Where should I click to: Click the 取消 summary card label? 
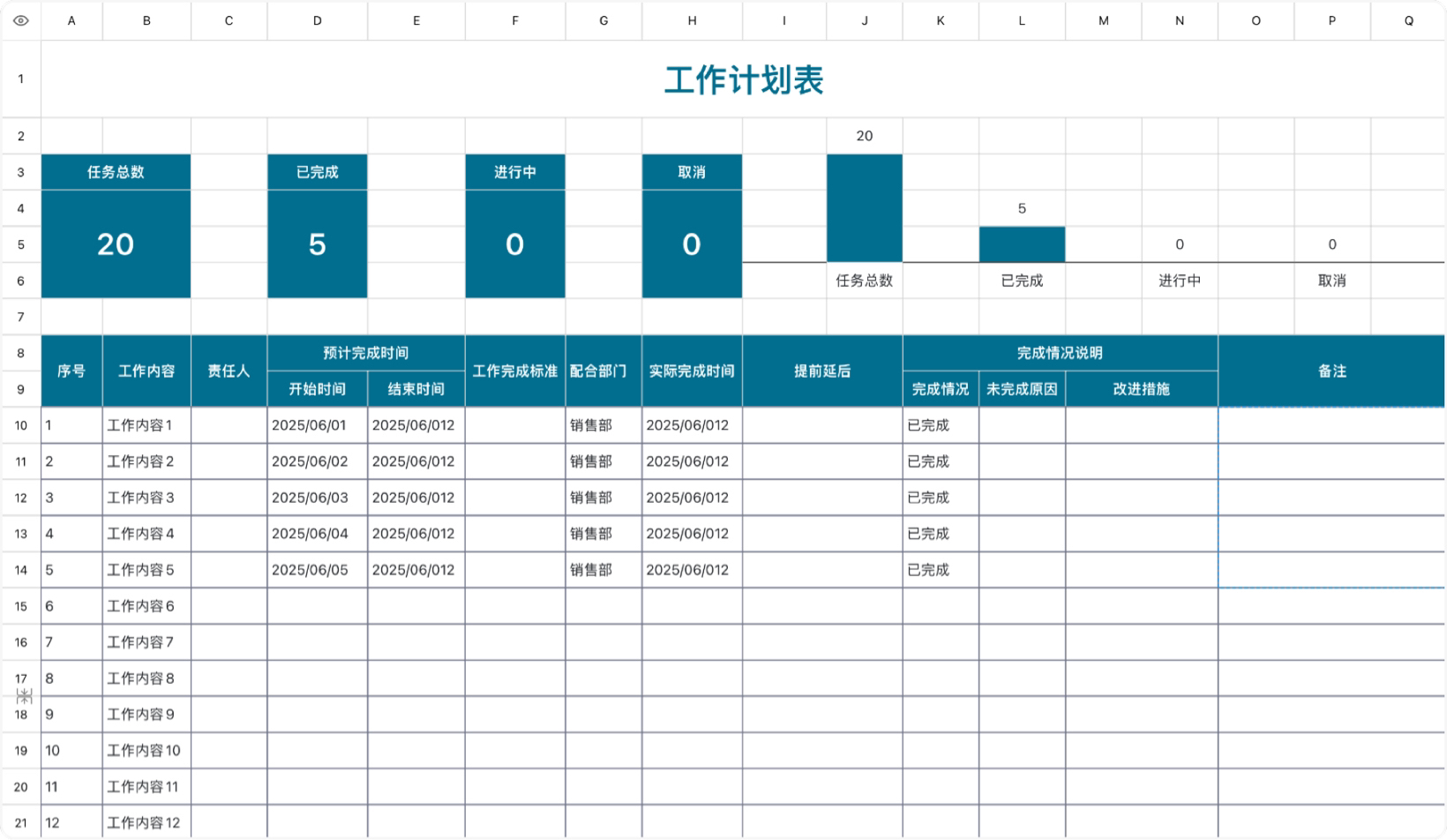(x=692, y=172)
